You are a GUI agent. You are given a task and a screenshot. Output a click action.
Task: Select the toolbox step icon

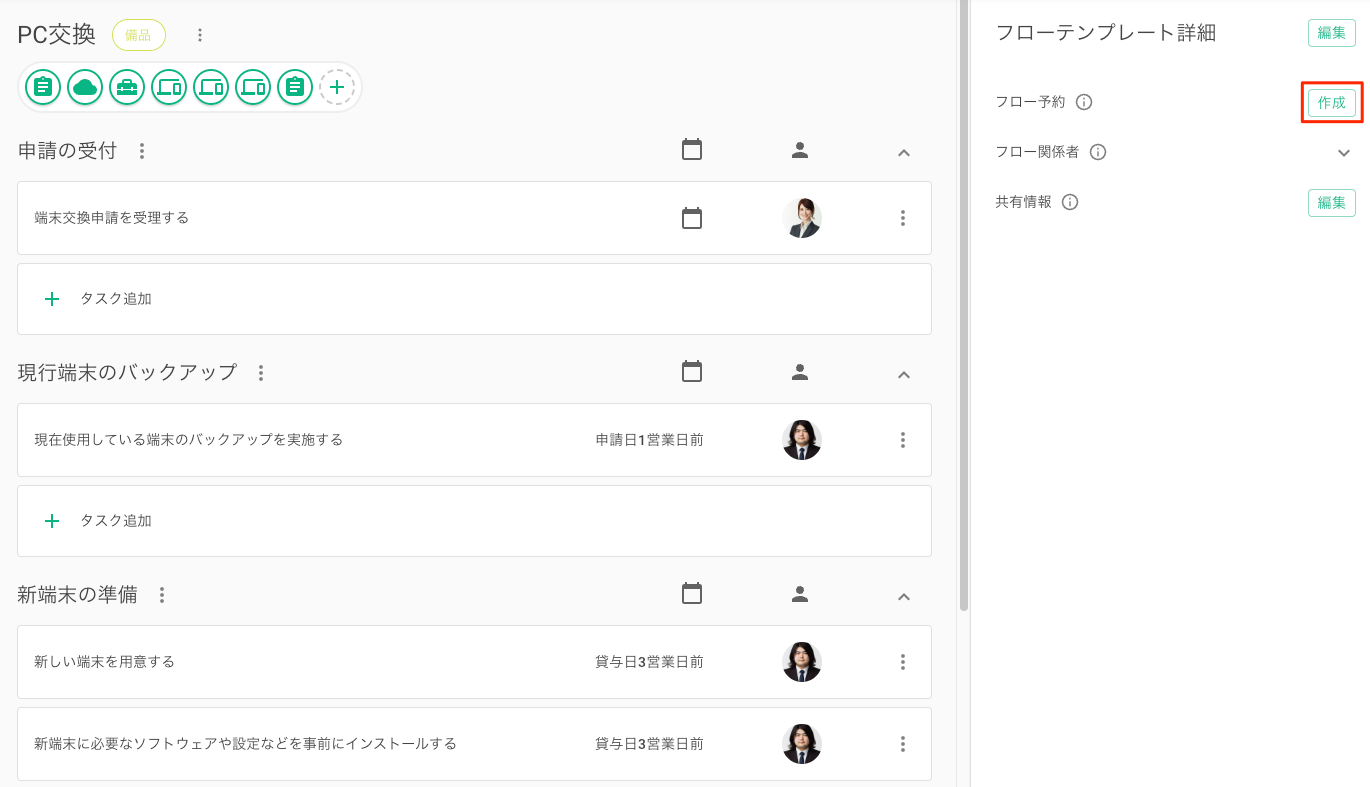pos(127,87)
